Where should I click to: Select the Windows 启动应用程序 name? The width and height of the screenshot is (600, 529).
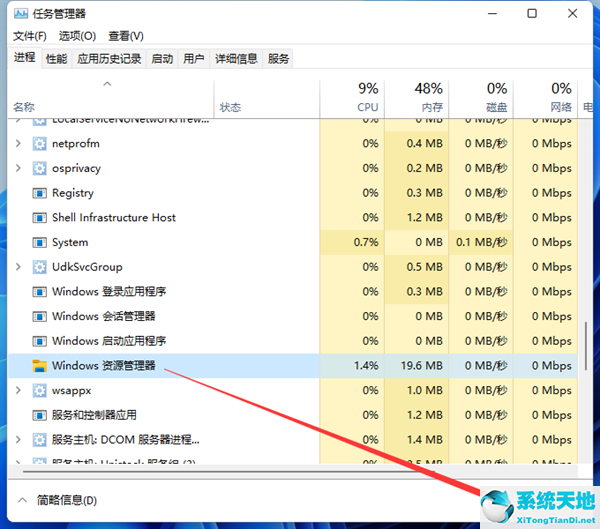click(109, 341)
